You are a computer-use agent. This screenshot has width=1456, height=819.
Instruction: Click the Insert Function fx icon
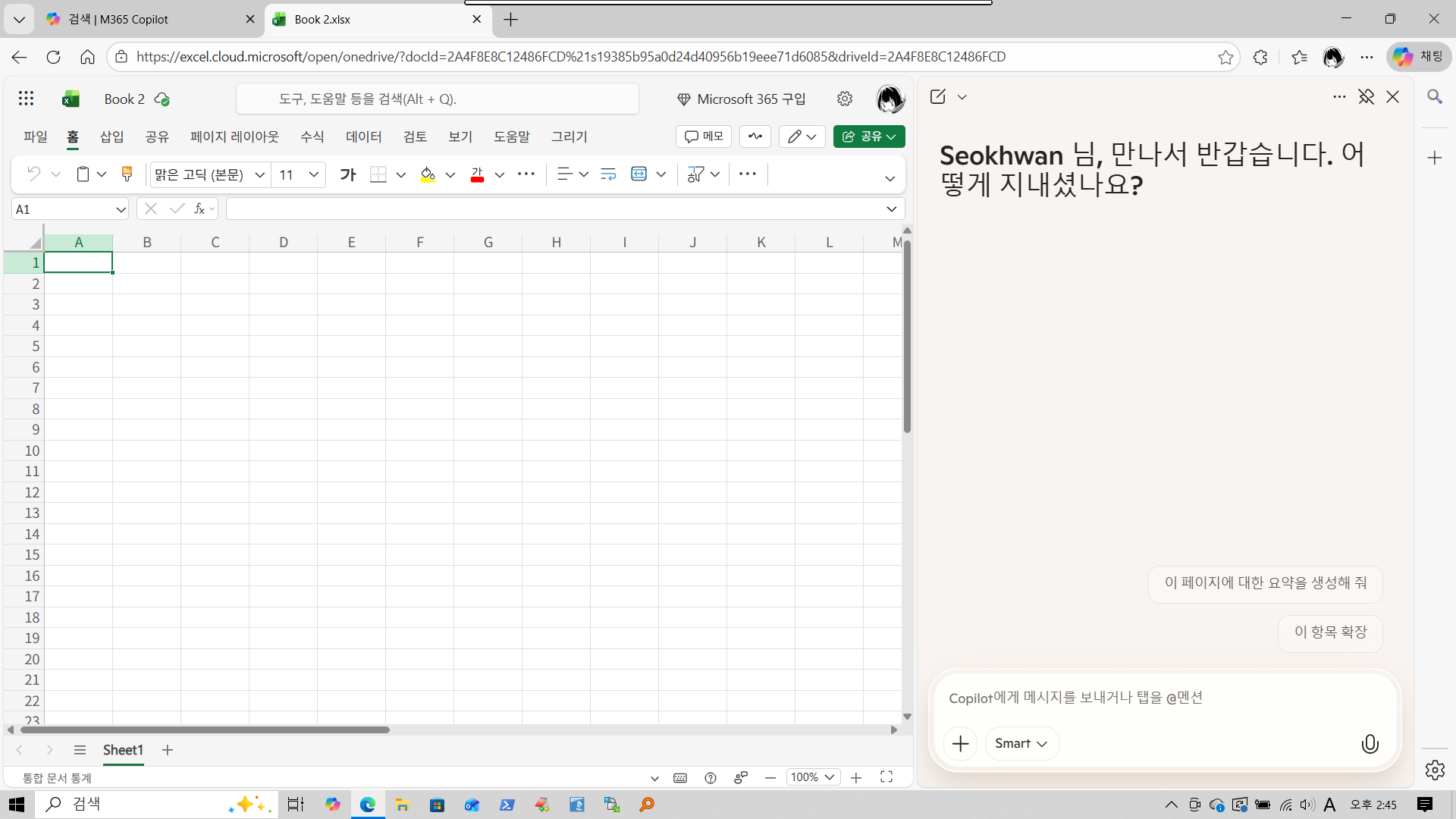[199, 209]
